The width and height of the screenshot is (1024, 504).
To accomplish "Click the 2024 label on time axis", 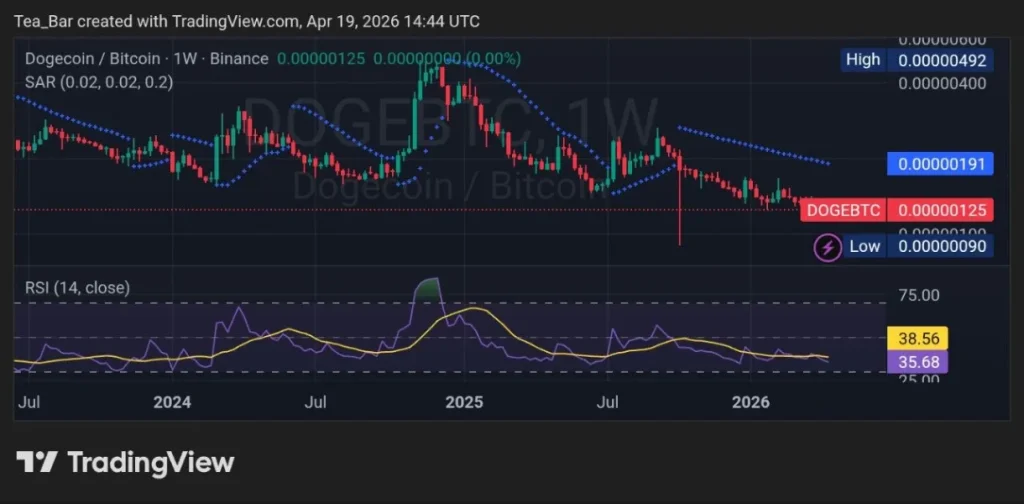I will coord(173,402).
